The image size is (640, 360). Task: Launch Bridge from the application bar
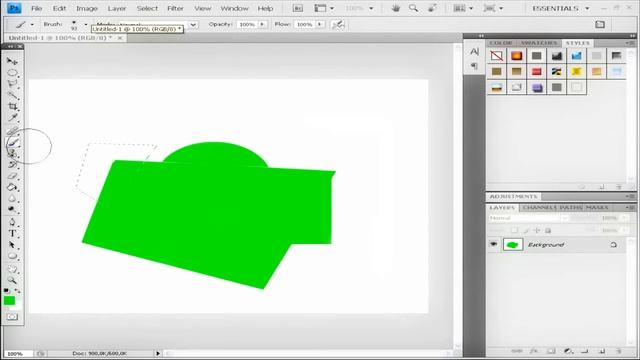pos(298,8)
